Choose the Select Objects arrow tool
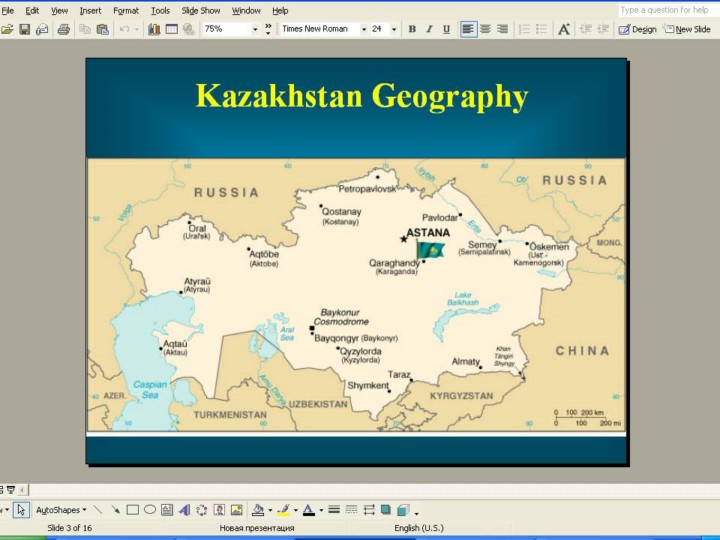 click(x=21, y=510)
